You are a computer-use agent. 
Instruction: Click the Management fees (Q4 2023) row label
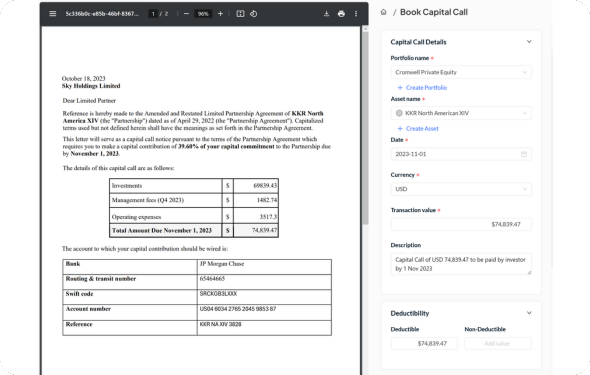148,200
